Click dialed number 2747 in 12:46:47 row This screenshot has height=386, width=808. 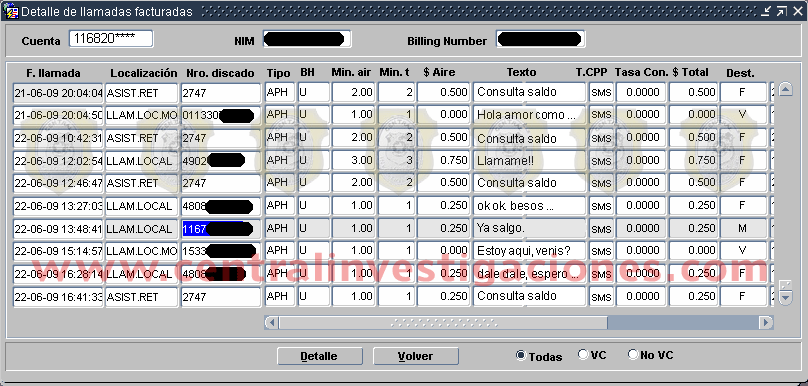point(221,183)
